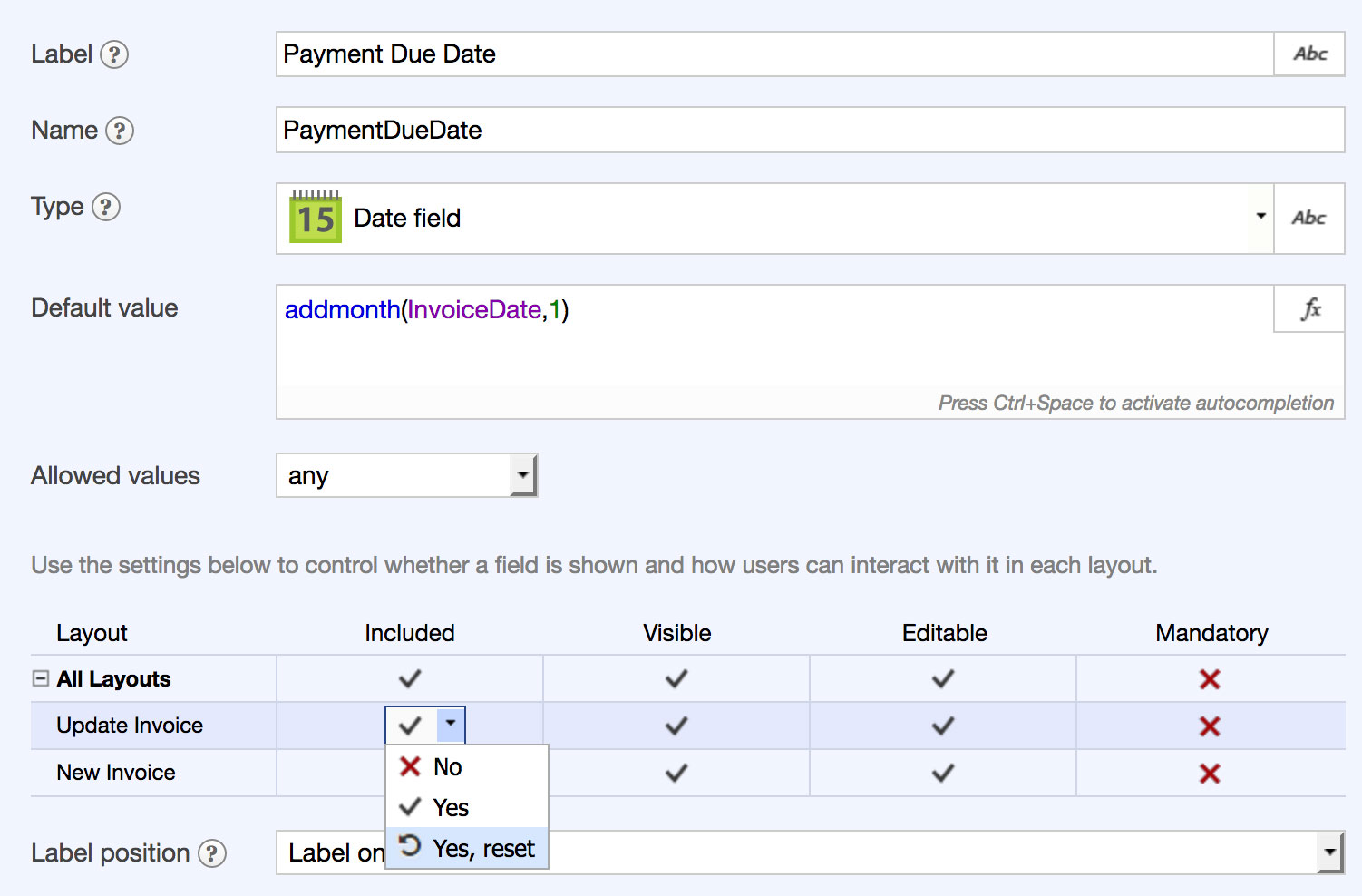Open the help tooltip for Type
This screenshot has height=896, width=1362.
[x=106, y=208]
